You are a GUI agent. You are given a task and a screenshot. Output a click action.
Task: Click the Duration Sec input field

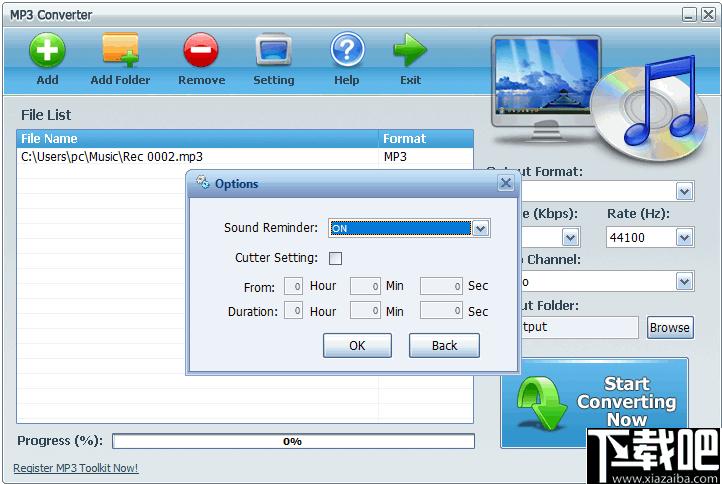[441, 310]
